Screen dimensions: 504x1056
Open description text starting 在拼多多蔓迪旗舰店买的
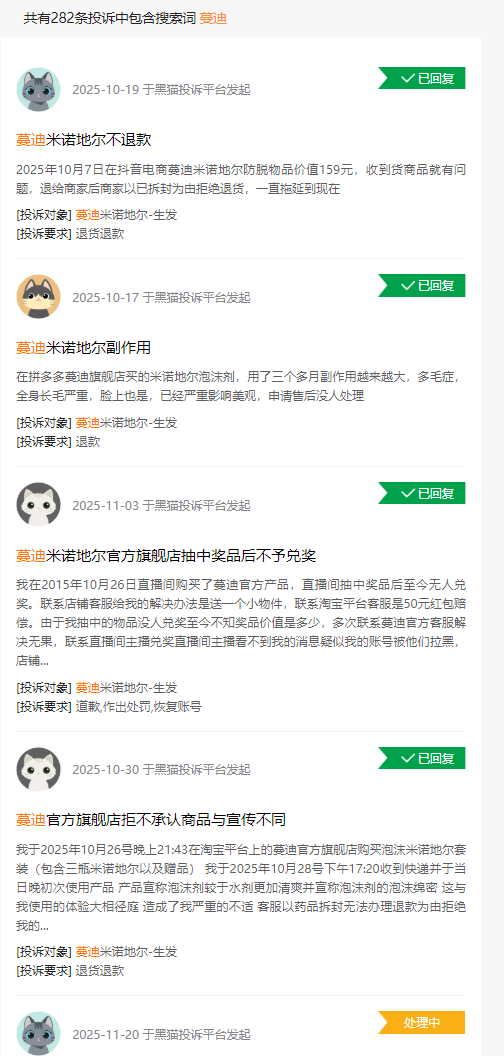pos(241,386)
